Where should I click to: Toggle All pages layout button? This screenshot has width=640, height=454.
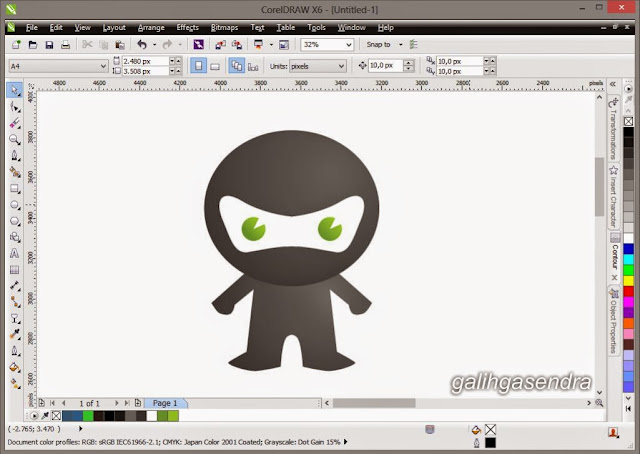point(237,66)
